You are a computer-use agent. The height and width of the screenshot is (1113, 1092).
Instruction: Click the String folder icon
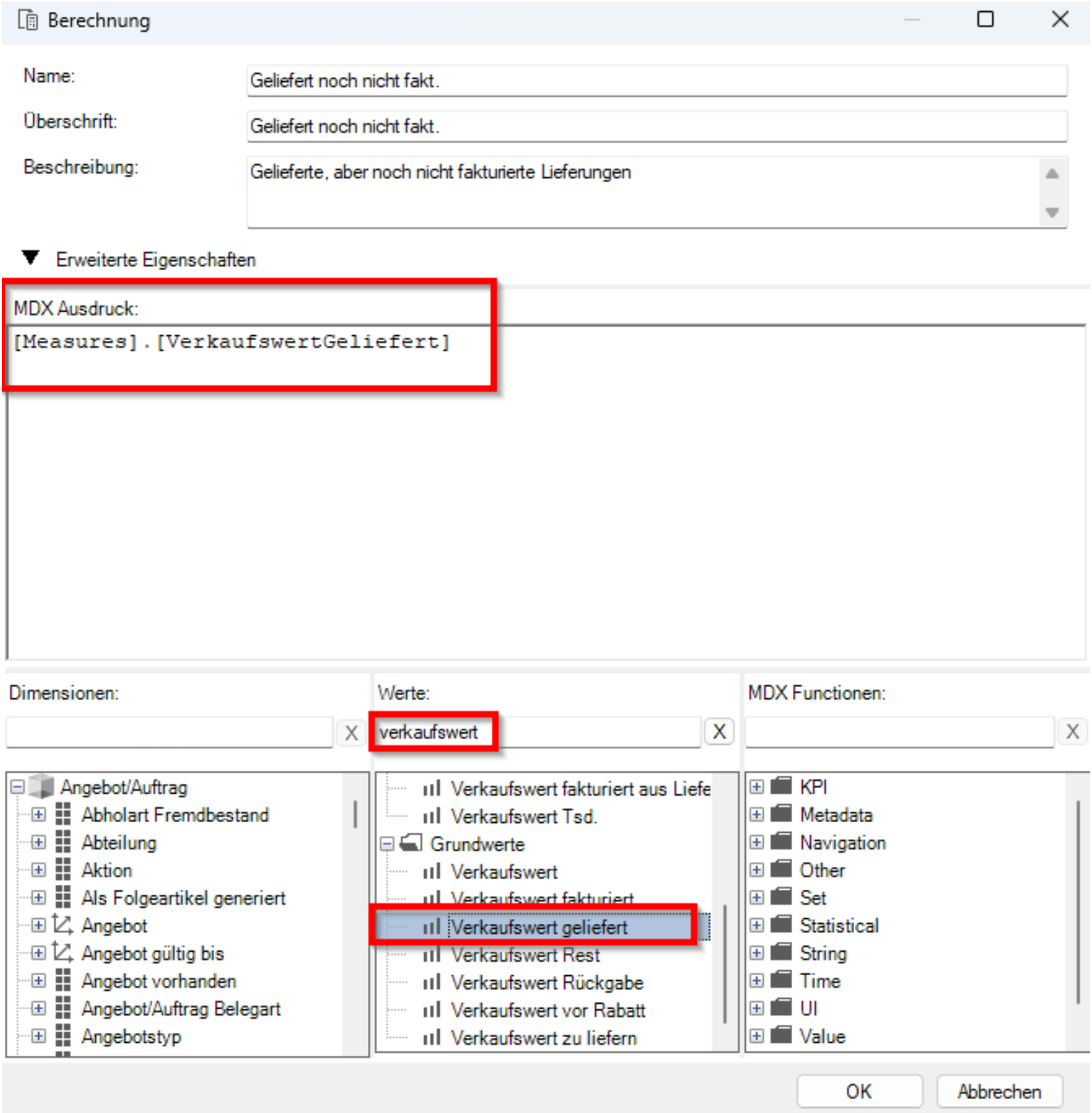click(782, 952)
